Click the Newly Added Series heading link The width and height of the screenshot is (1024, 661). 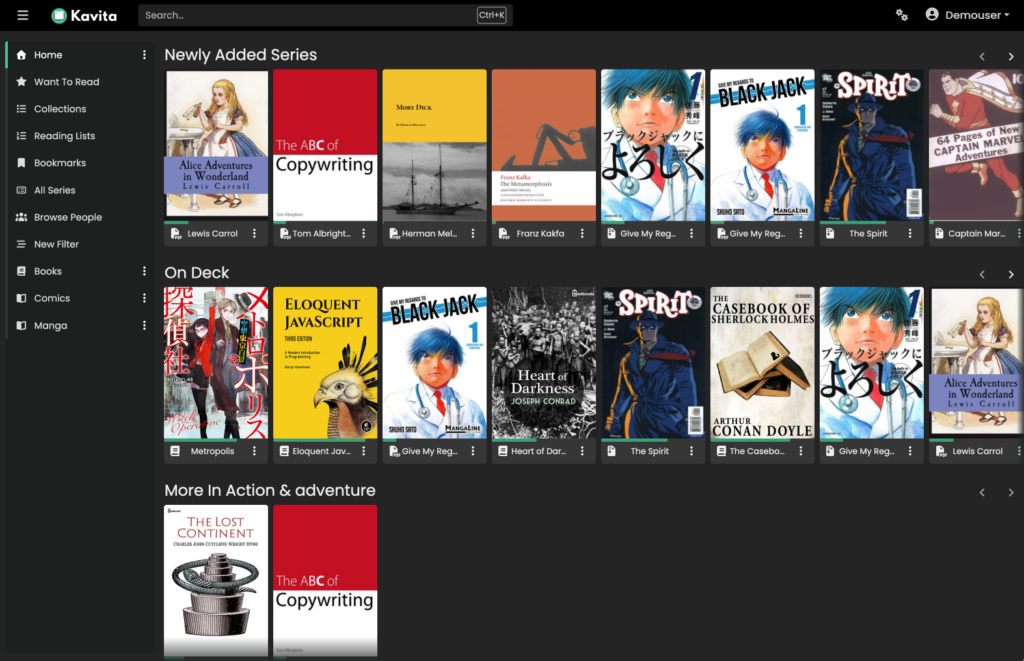[240, 55]
